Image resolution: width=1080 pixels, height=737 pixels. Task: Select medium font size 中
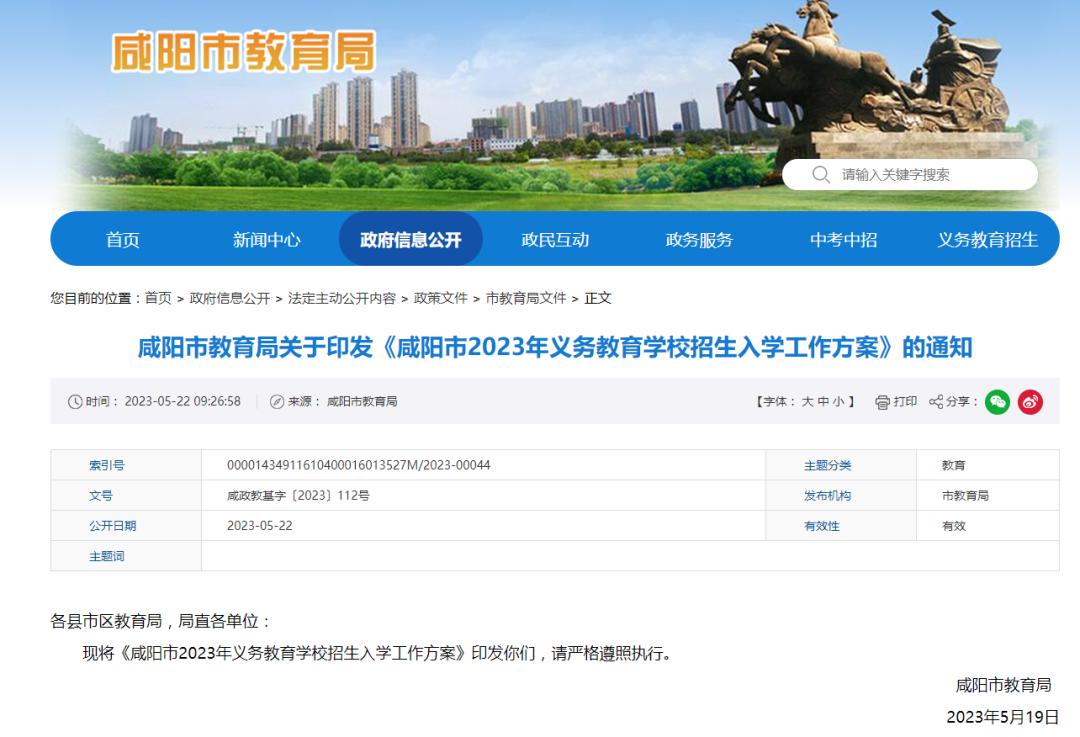coord(823,401)
